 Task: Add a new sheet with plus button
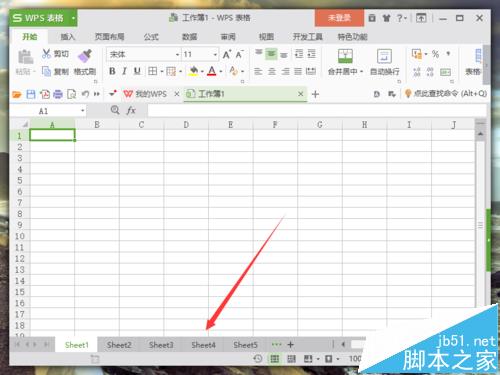coord(291,345)
